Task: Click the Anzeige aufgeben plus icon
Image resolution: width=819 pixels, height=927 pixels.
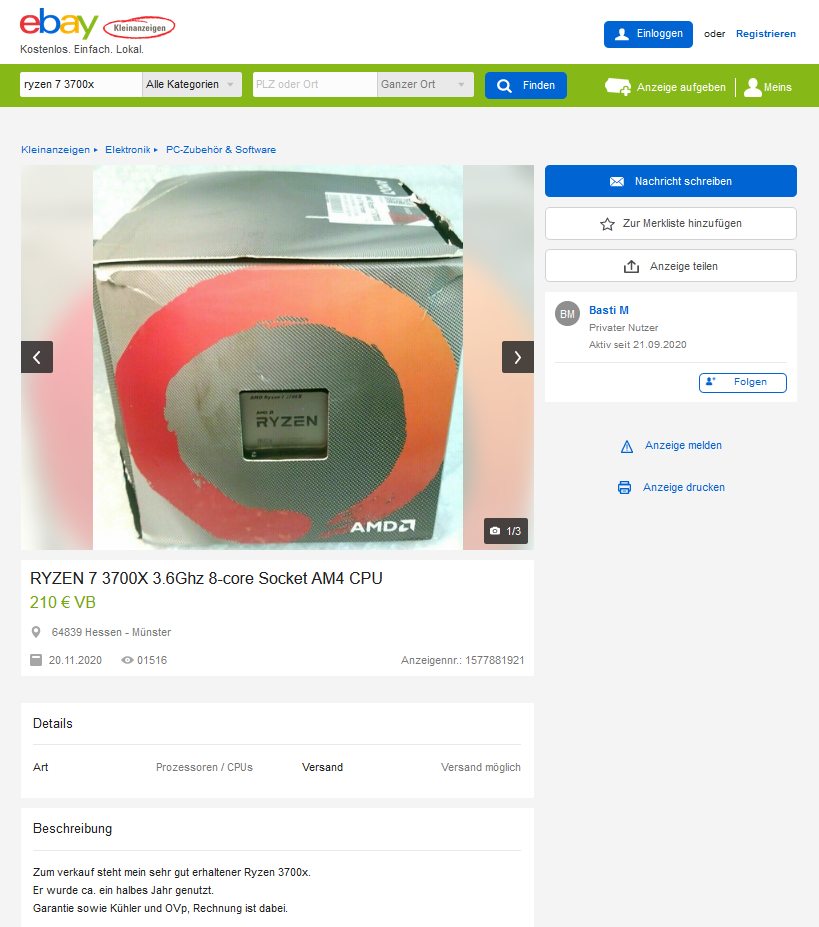Action: (x=618, y=87)
